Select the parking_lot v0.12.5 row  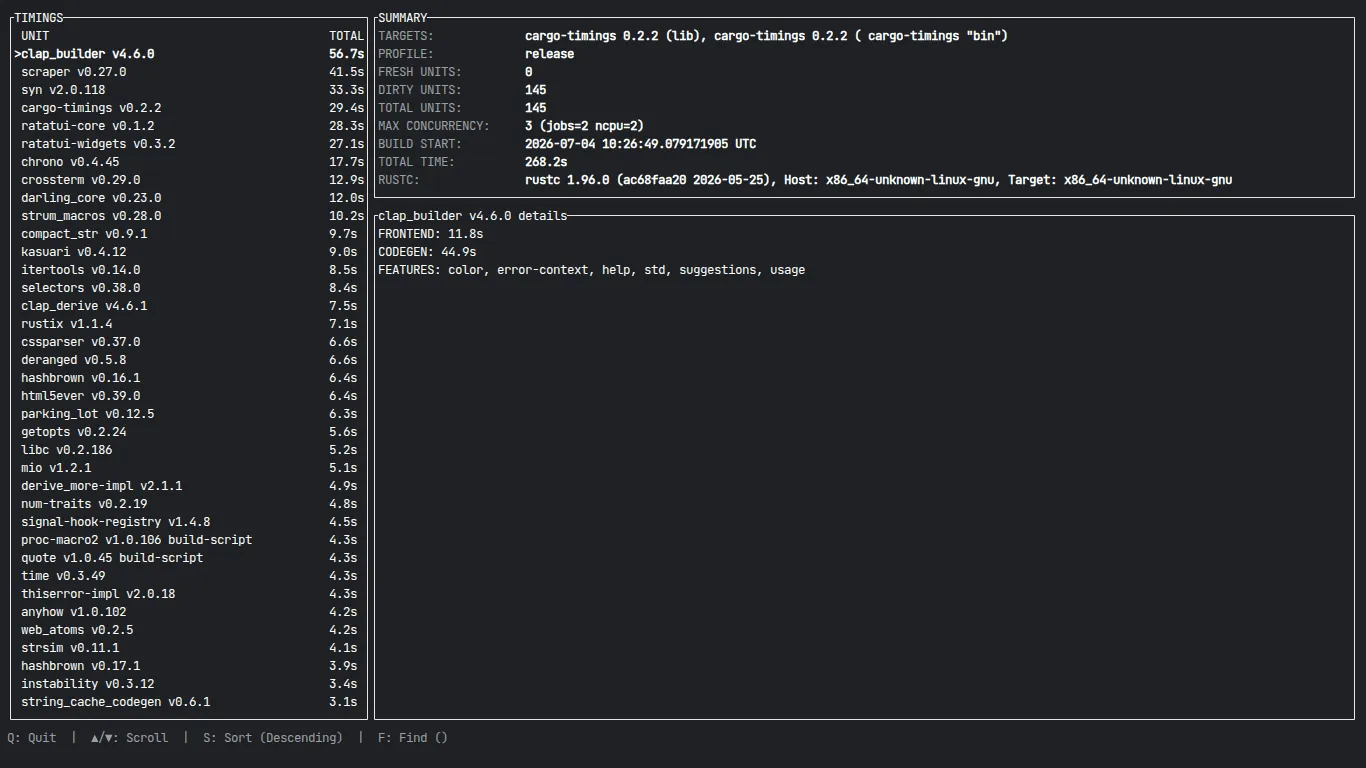coord(189,414)
